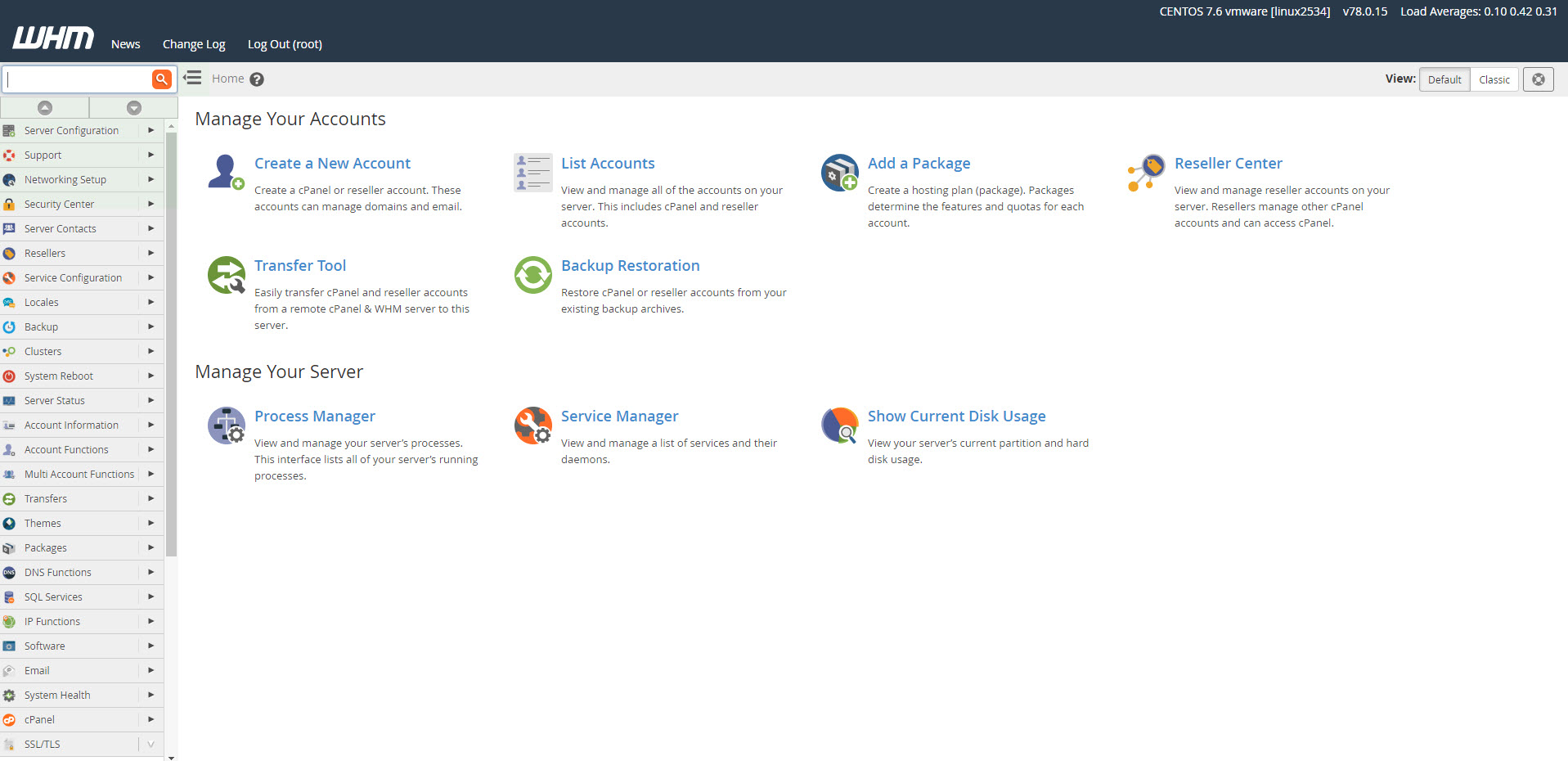Expand all sidebar categories with down arrow

click(134, 107)
